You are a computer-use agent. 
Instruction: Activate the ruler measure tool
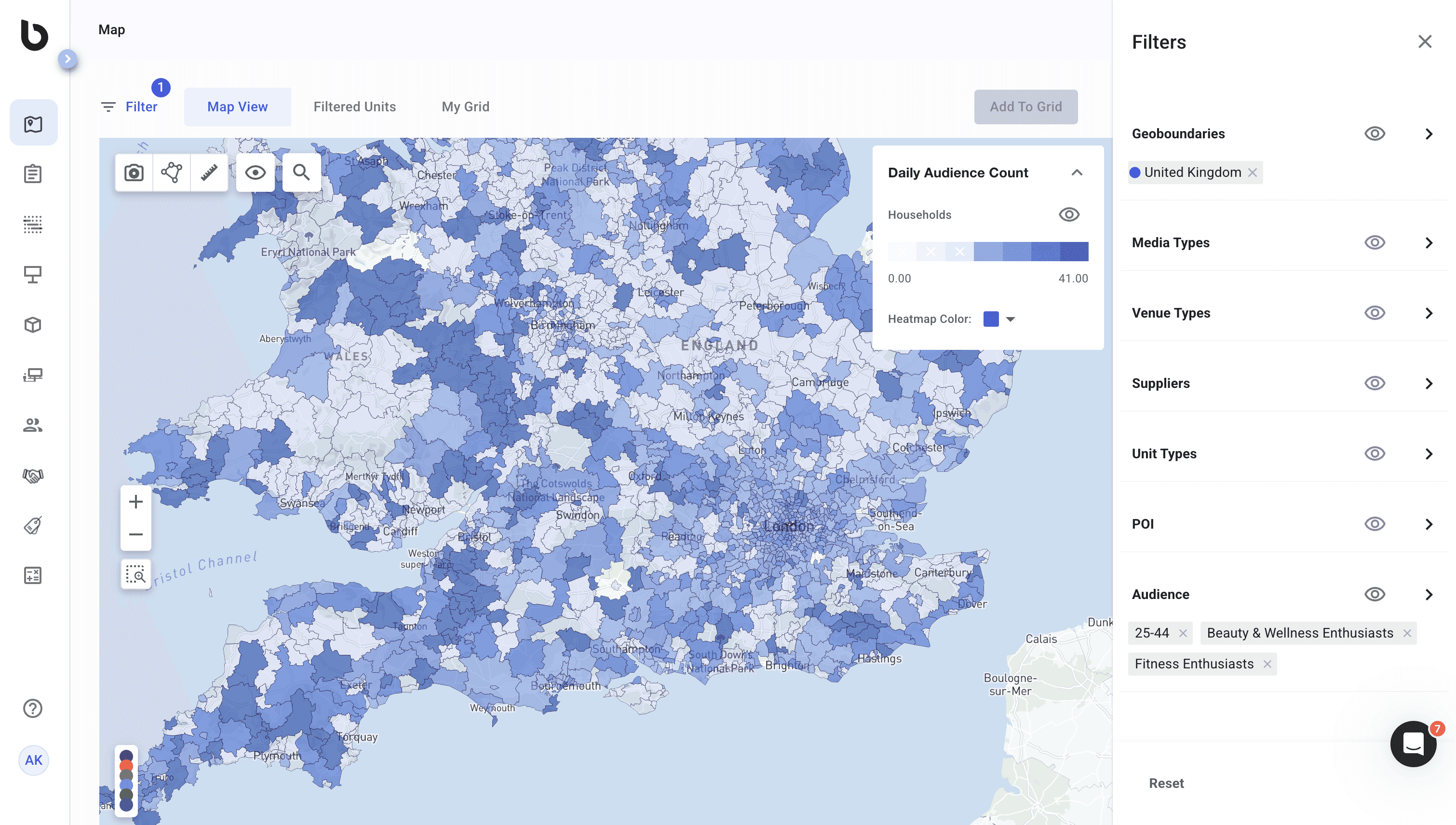coord(209,172)
